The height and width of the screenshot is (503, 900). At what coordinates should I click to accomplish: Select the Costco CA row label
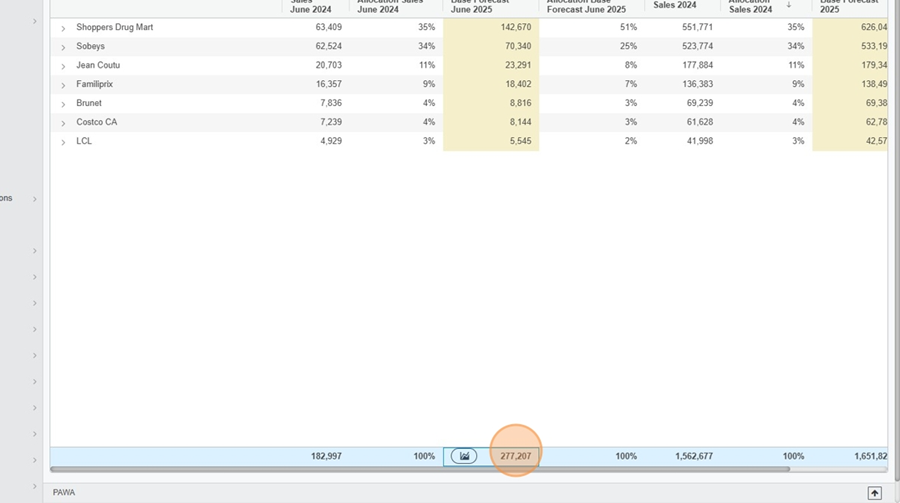pos(96,122)
